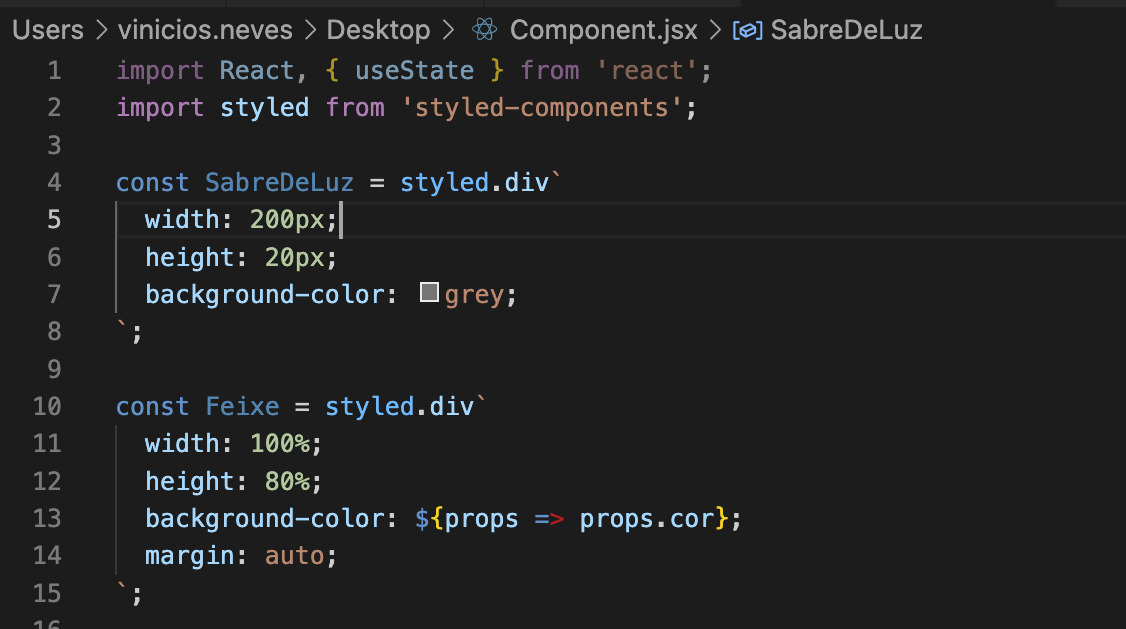1126x629 pixels.
Task: Click the React file icon in breadcrumb
Action: tap(485, 29)
